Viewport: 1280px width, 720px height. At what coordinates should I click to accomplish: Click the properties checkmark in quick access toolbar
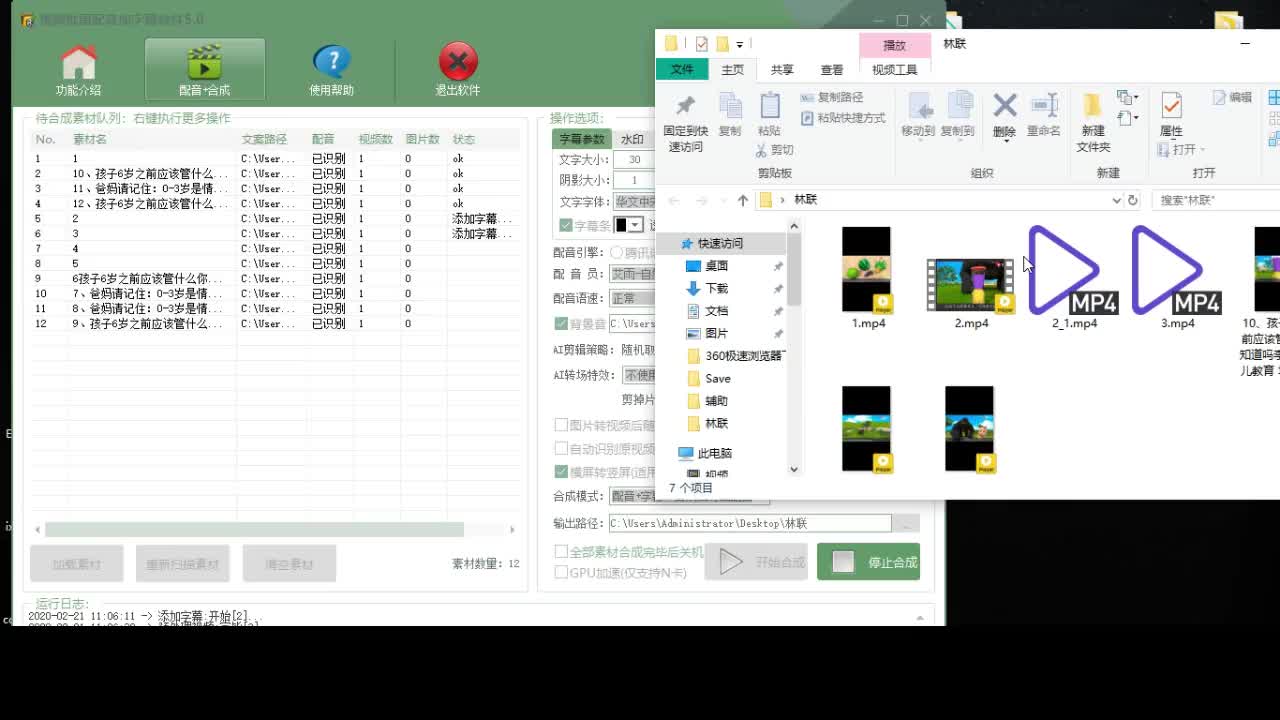point(701,44)
